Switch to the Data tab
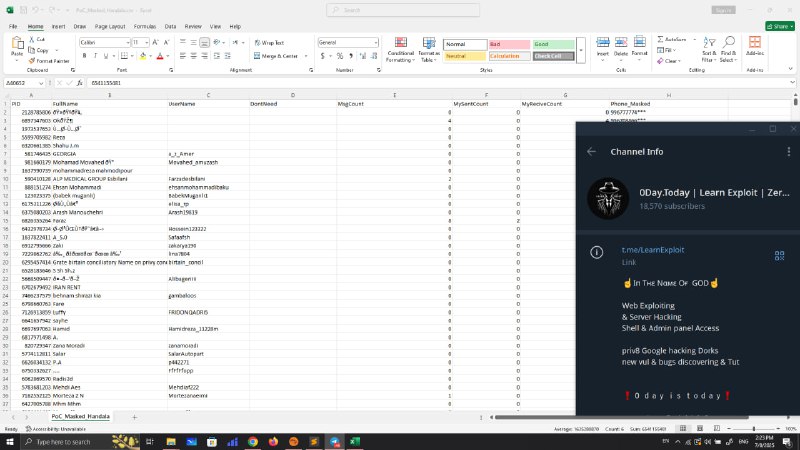The image size is (800, 450). point(170,27)
